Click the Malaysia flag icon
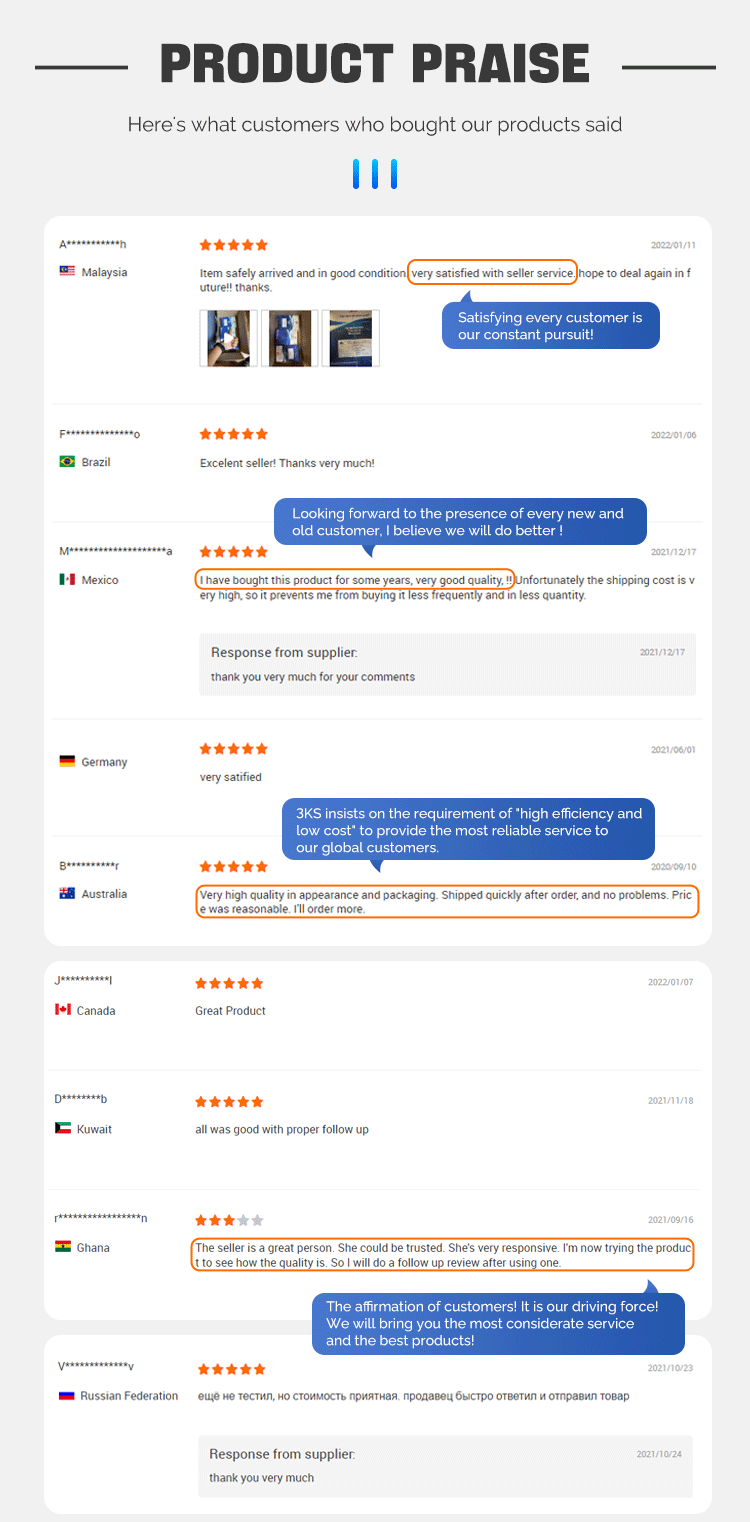Image resolution: width=750 pixels, height=1522 pixels. (x=67, y=272)
